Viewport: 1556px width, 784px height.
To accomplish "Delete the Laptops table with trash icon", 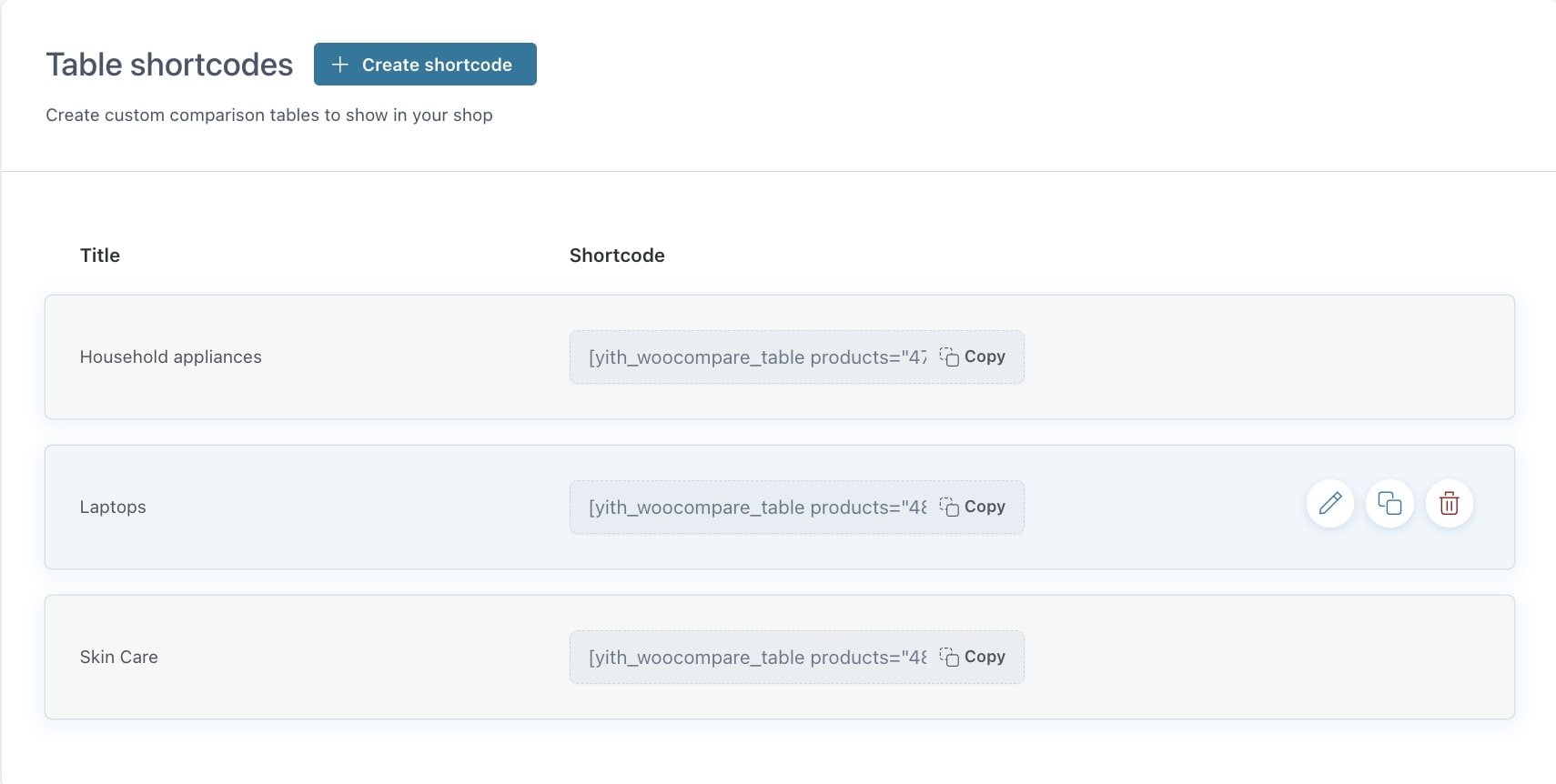I will pyautogui.click(x=1450, y=503).
